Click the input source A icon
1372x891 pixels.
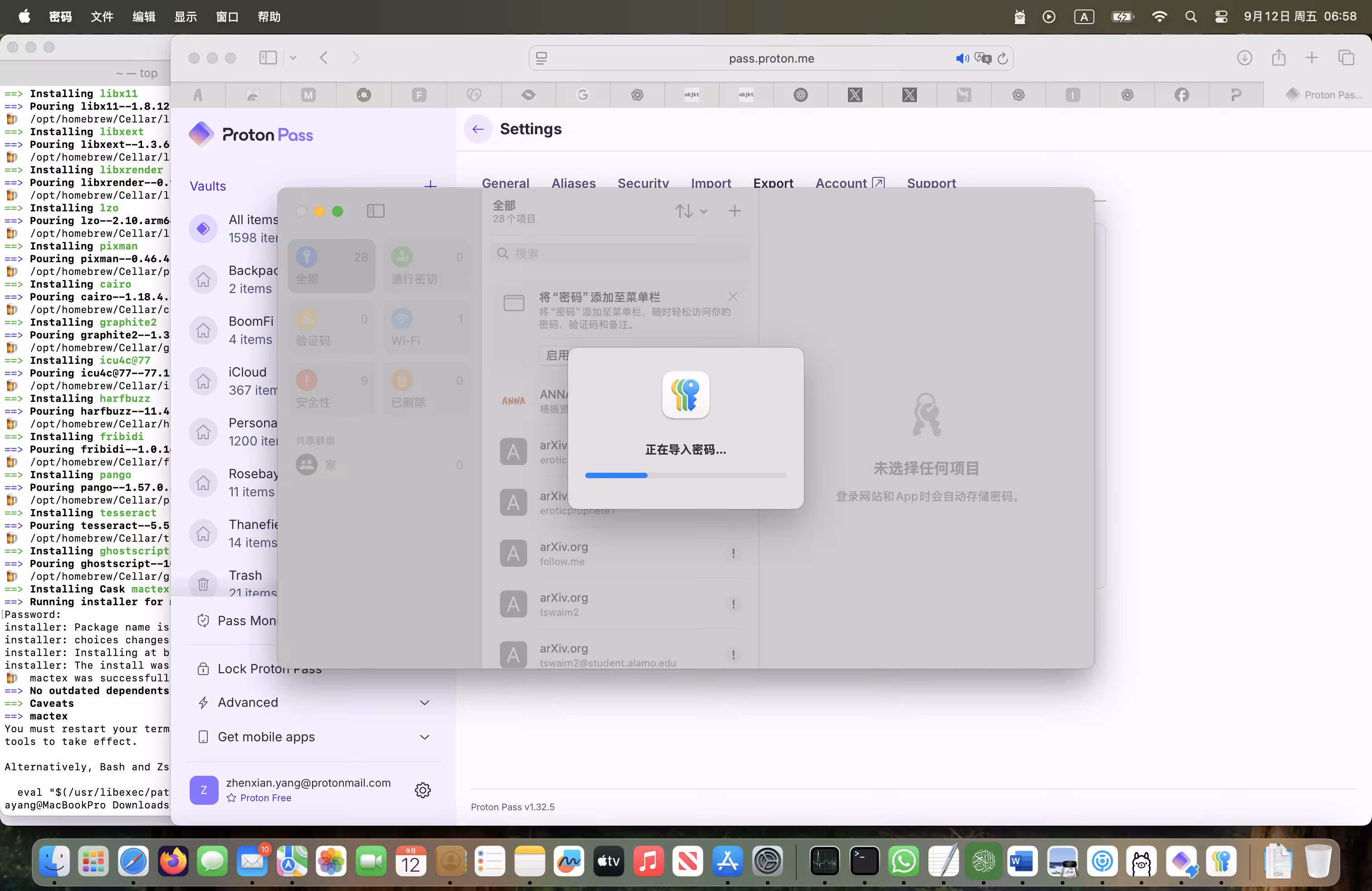(x=1084, y=16)
